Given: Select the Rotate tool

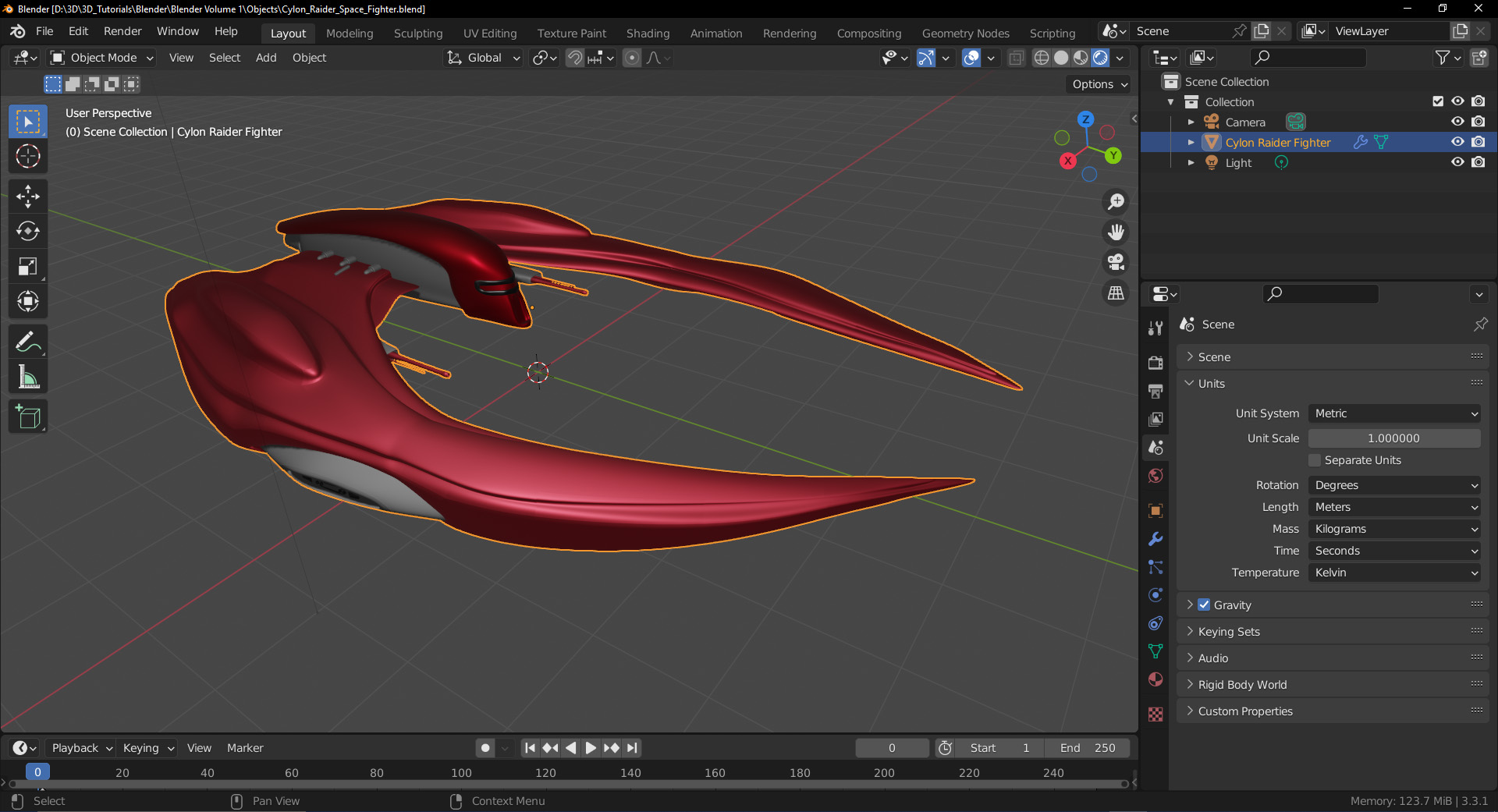Looking at the screenshot, I should (x=28, y=231).
